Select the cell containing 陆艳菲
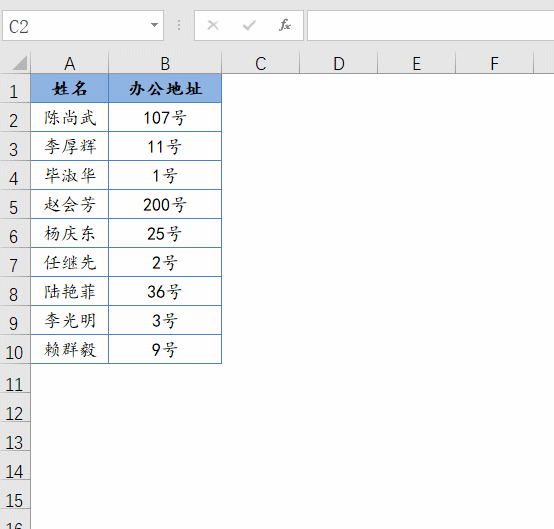Image resolution: width=554 pixels, height=529 pixels. click(x=70, y=291)
